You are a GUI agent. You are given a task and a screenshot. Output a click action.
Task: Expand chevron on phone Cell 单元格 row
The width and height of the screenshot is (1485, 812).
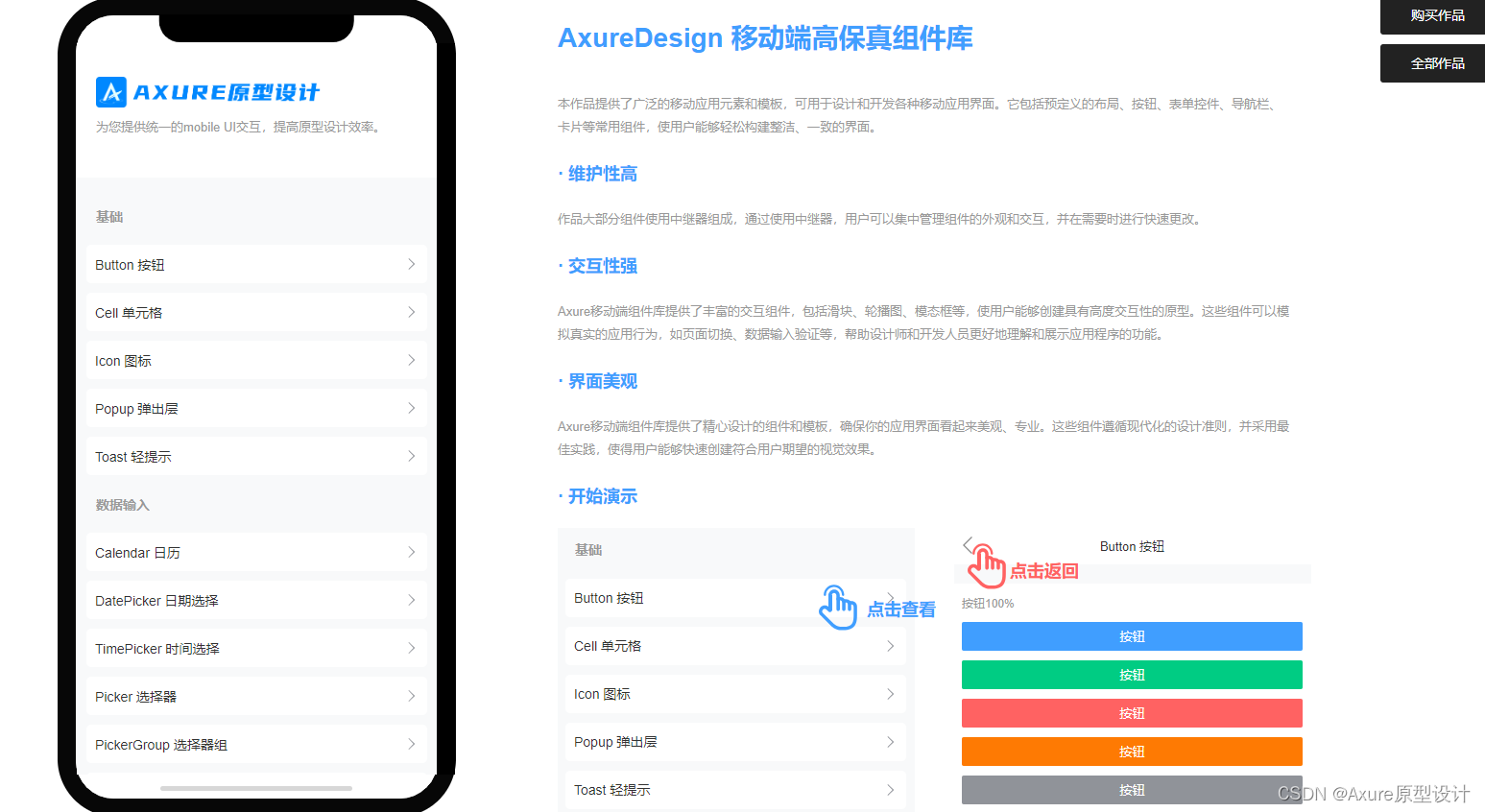point(411,312)
